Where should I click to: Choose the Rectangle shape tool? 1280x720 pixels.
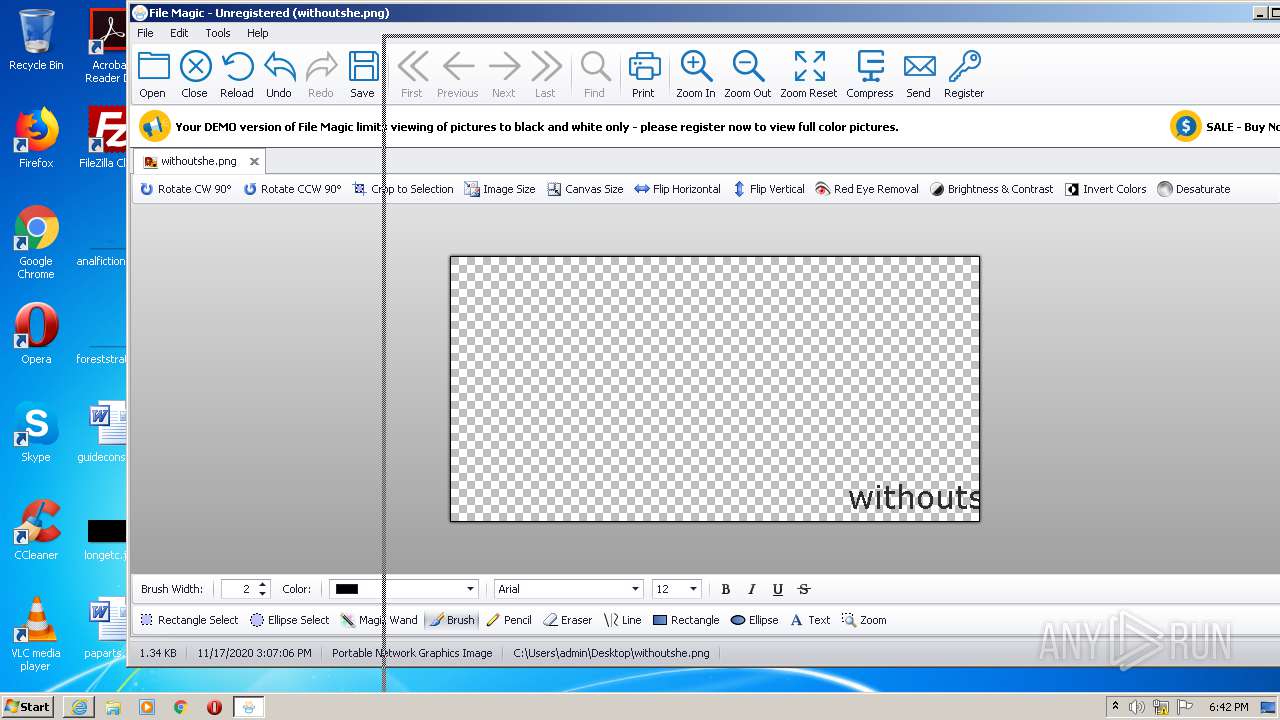pyautogui.click(x=686, y=620)
